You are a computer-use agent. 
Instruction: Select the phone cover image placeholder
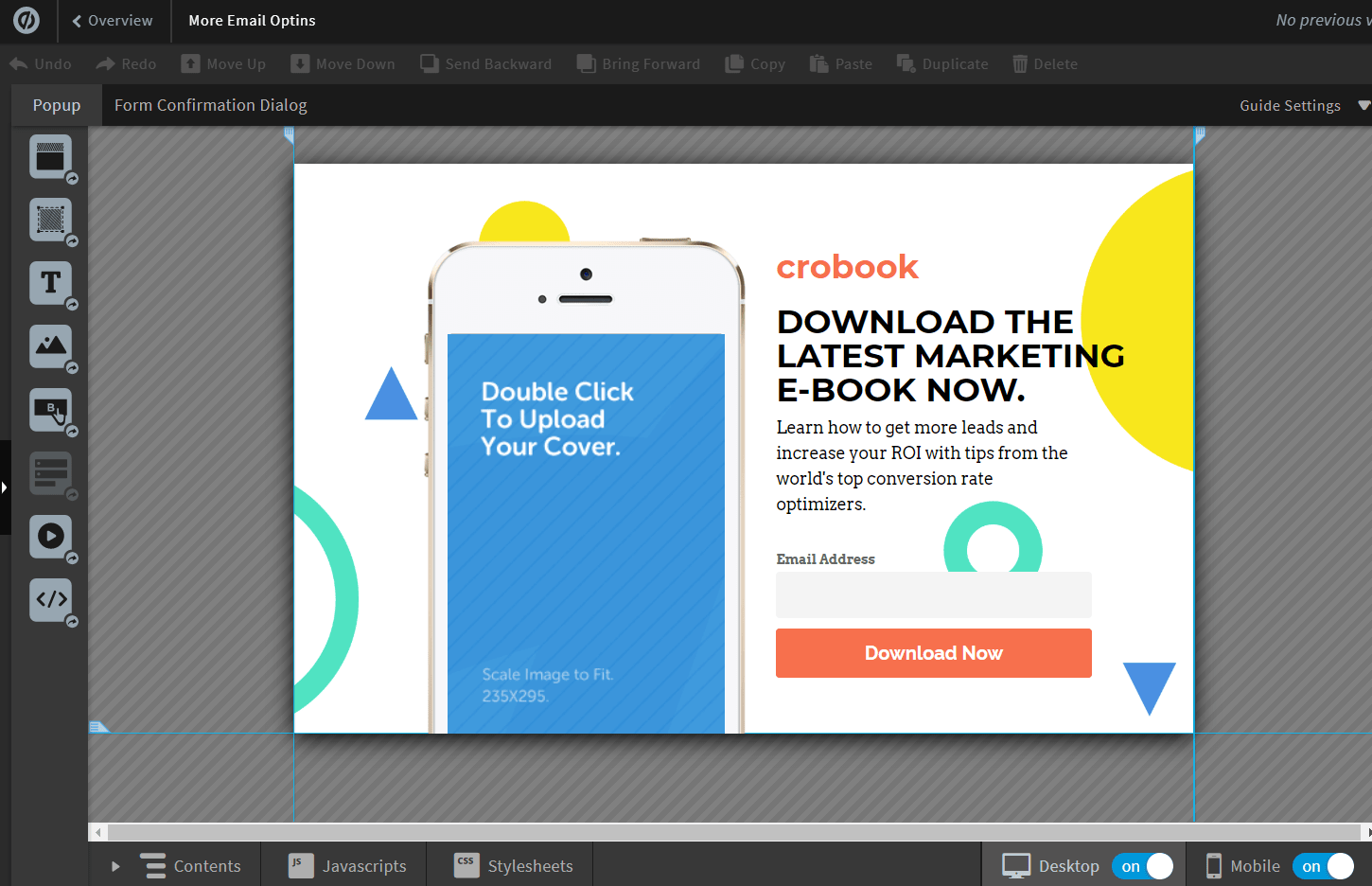coord(586,533)
